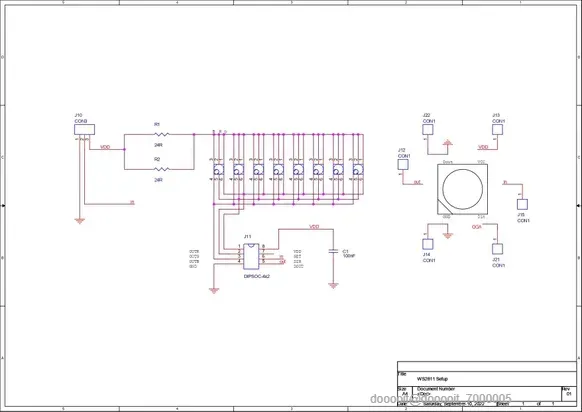This screenshot has height=412, width=582.
Task: Select the J21 CON1 connector box
Action: (x=497, y=249)
